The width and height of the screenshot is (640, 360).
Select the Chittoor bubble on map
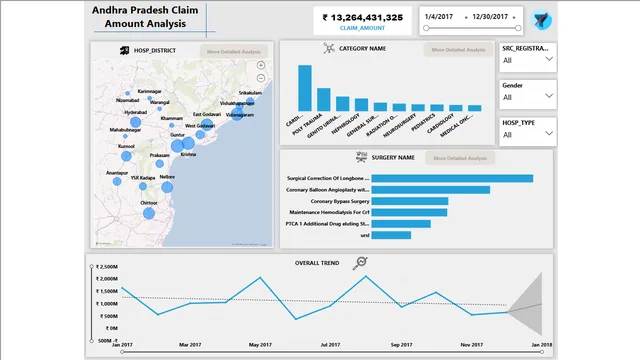[x=149, y=213]
